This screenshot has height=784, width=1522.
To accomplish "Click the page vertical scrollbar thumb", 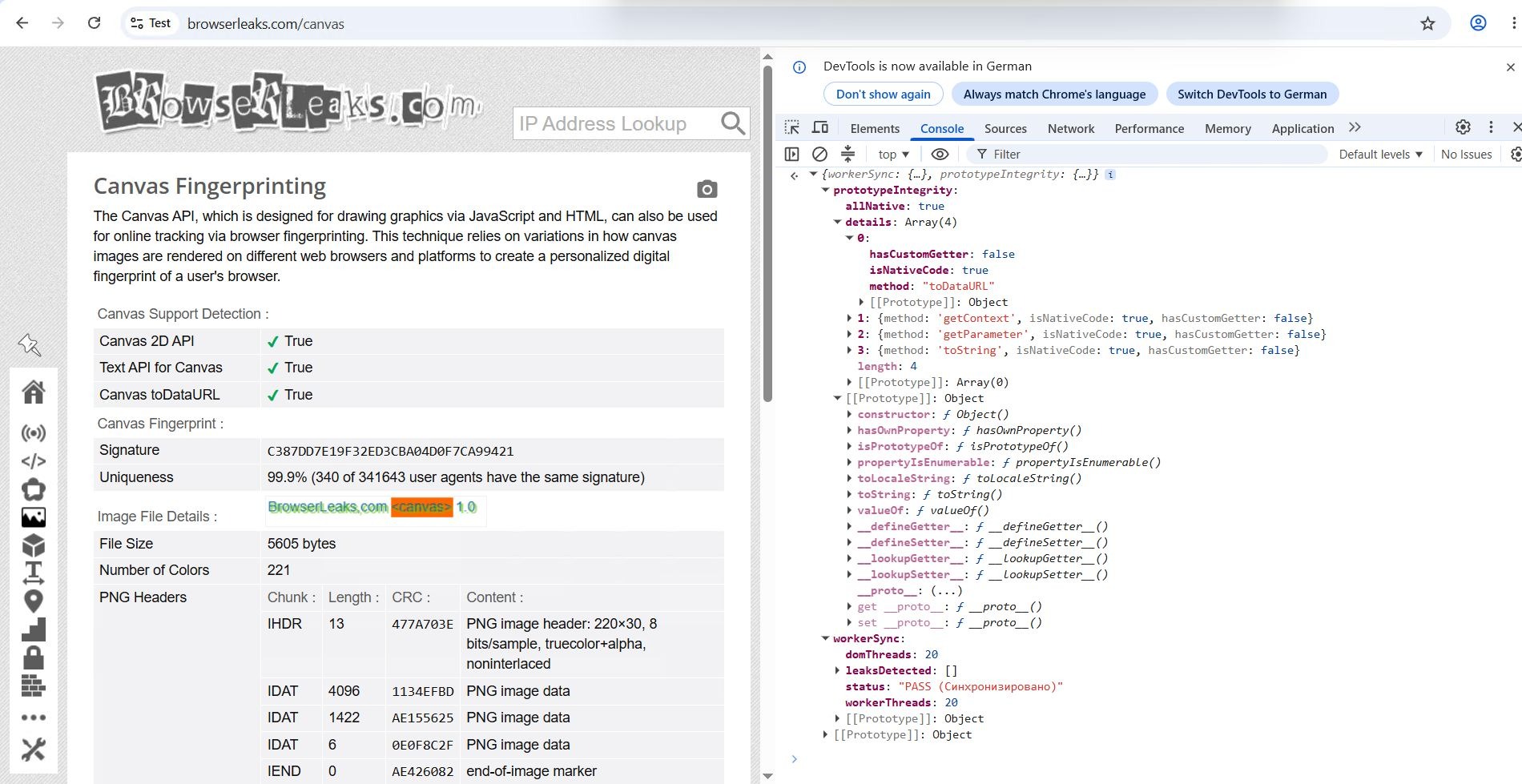I will 767,232.
